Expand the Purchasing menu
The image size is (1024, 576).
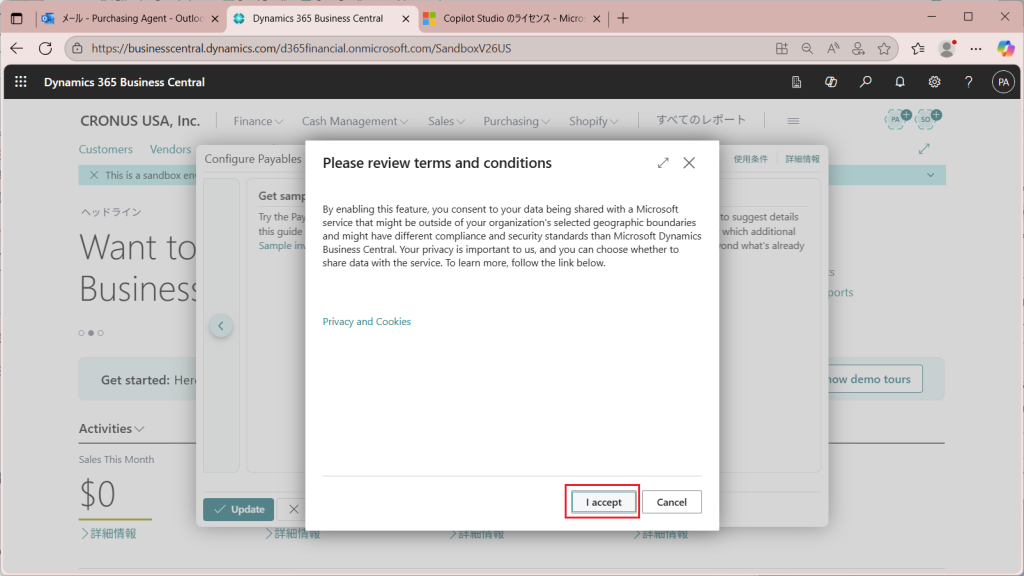(516, 121)
